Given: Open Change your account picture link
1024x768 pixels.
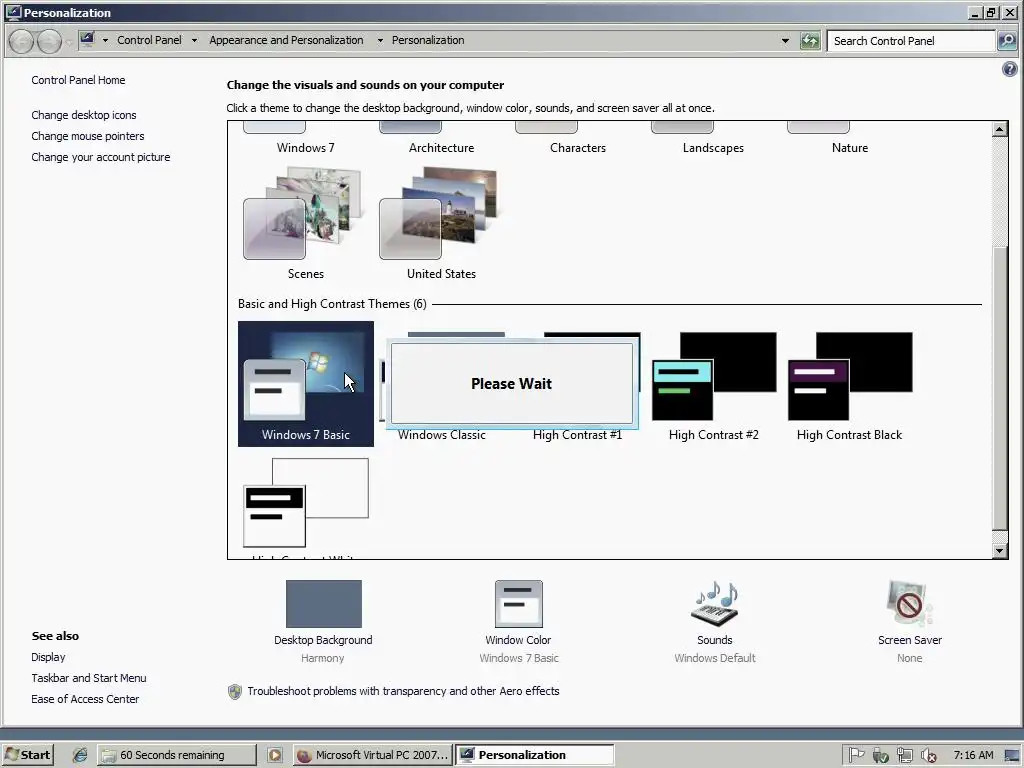Looking at the screenshot, I should (101, 157).
